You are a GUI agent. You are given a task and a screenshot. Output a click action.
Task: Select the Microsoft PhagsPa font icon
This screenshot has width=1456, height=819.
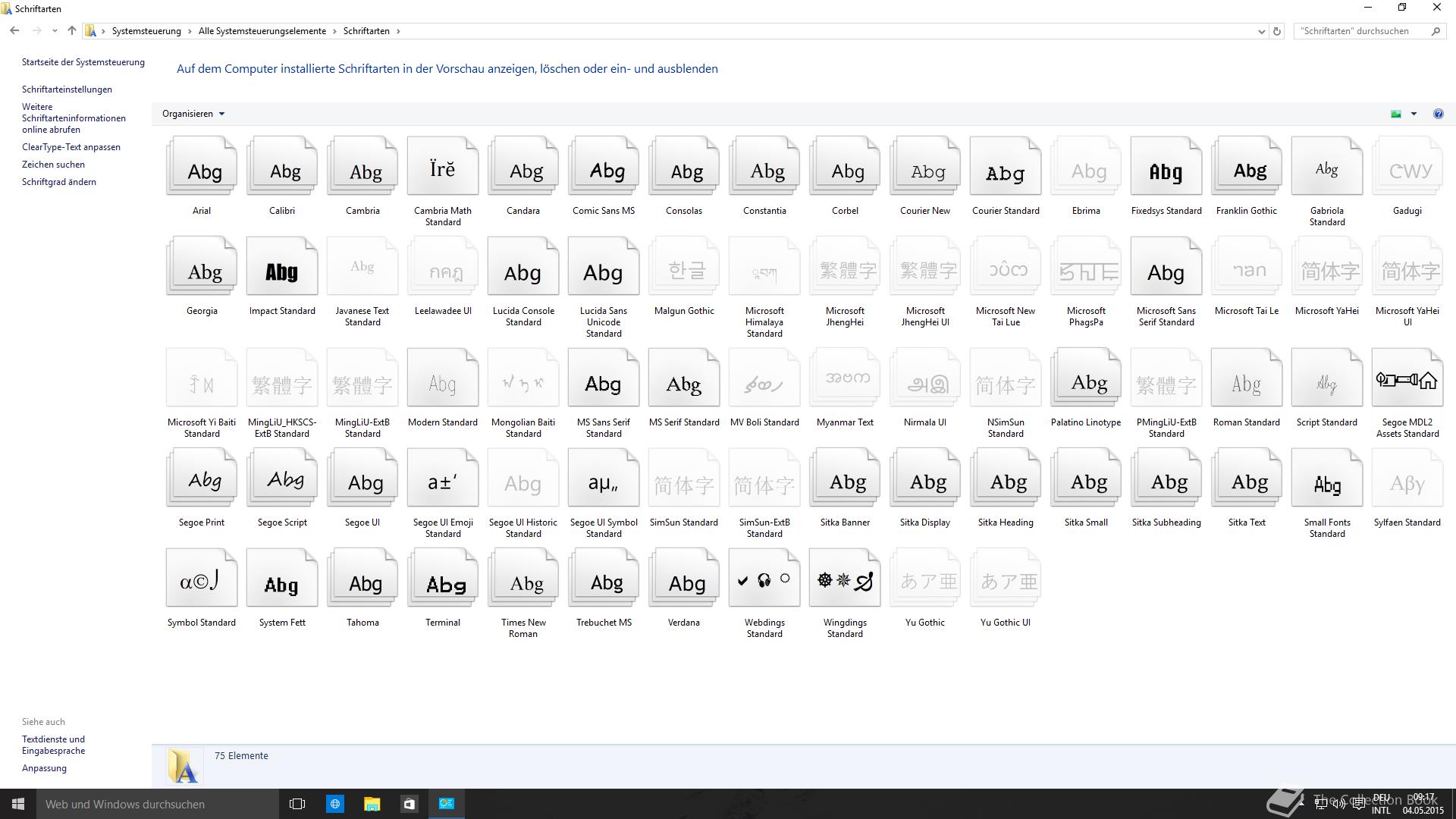point(1086,266)
